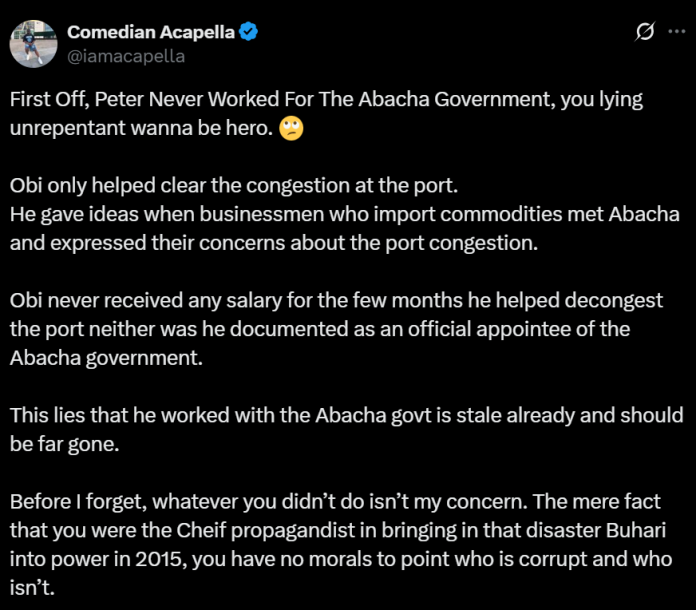Click the line starting "First Off, Peter Never Worked"

pyautogui.click(x=326, y=99)
